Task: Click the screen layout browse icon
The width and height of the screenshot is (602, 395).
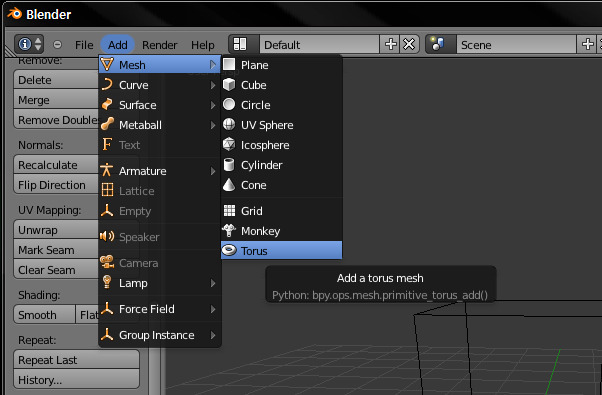Action: point(240,44)
